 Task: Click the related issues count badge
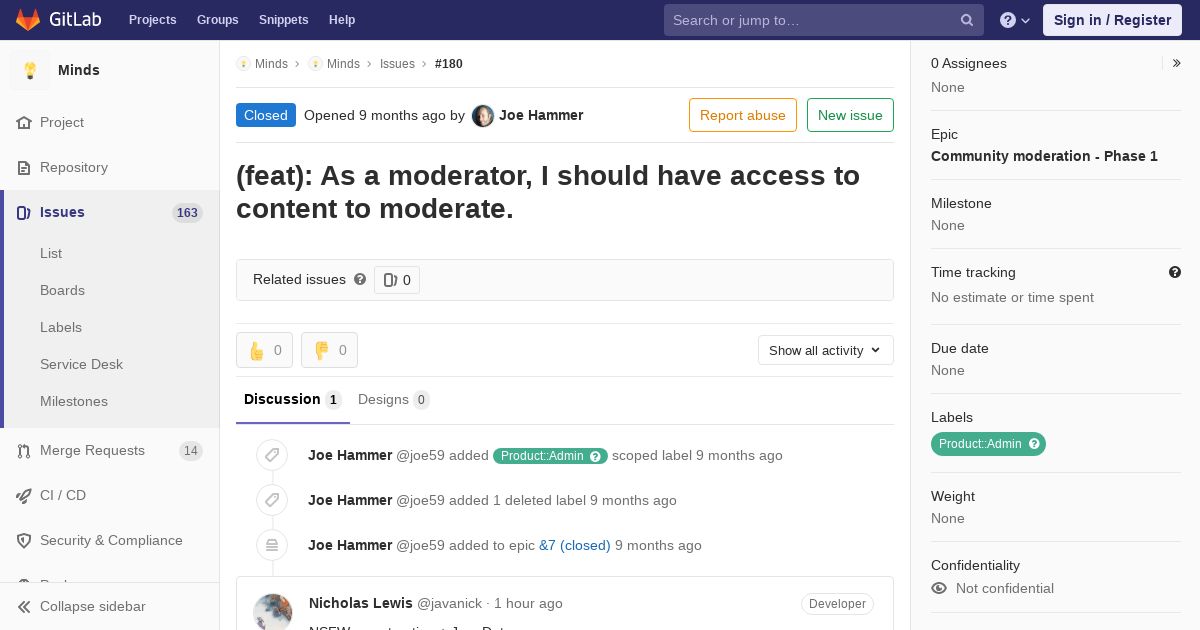tap(397, 280)
